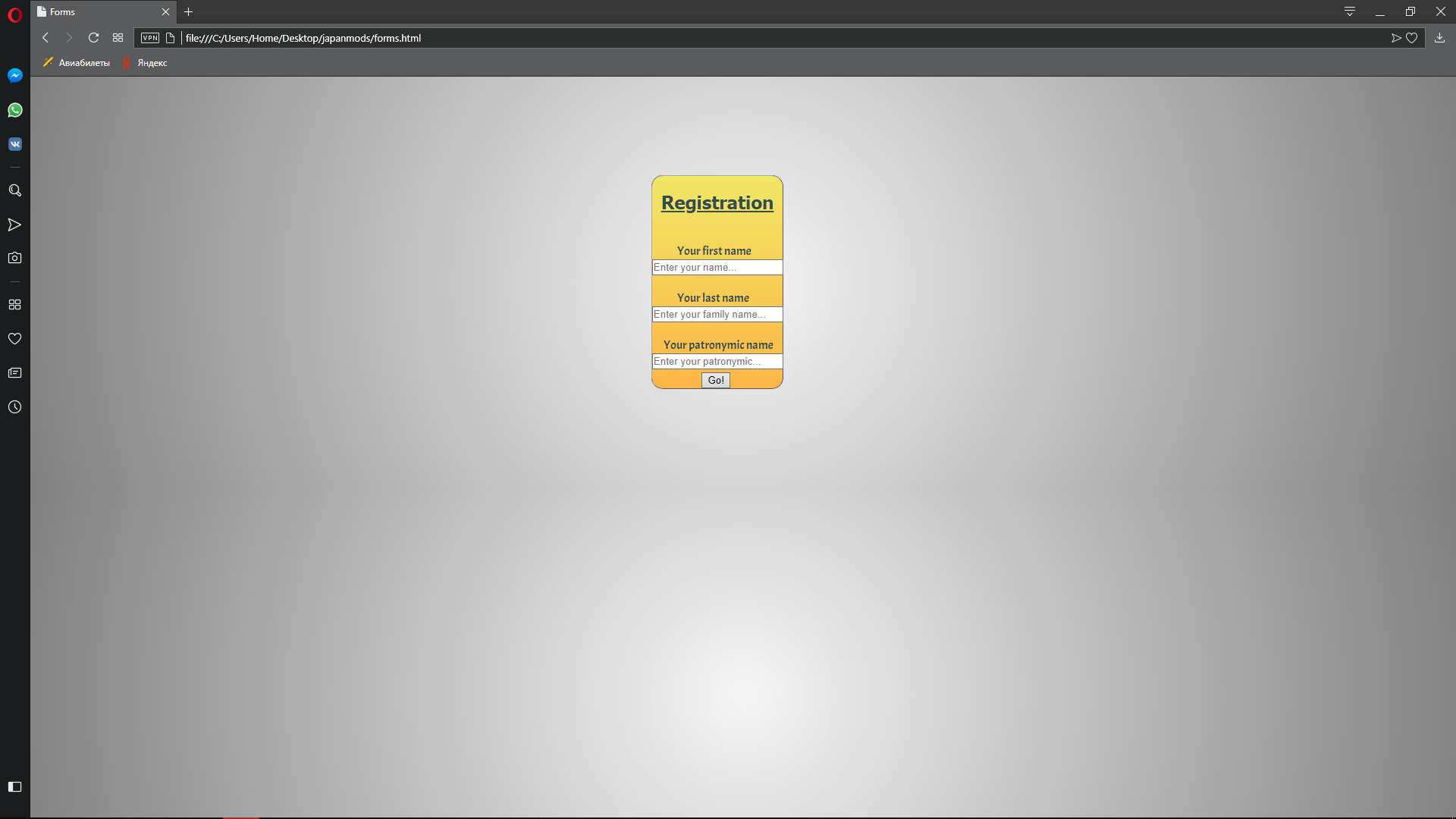Toggle the VPN badge in the address bar
The width and height of the screenshot is (1456, 819).
pyautogui.click(x=149, y=38)
